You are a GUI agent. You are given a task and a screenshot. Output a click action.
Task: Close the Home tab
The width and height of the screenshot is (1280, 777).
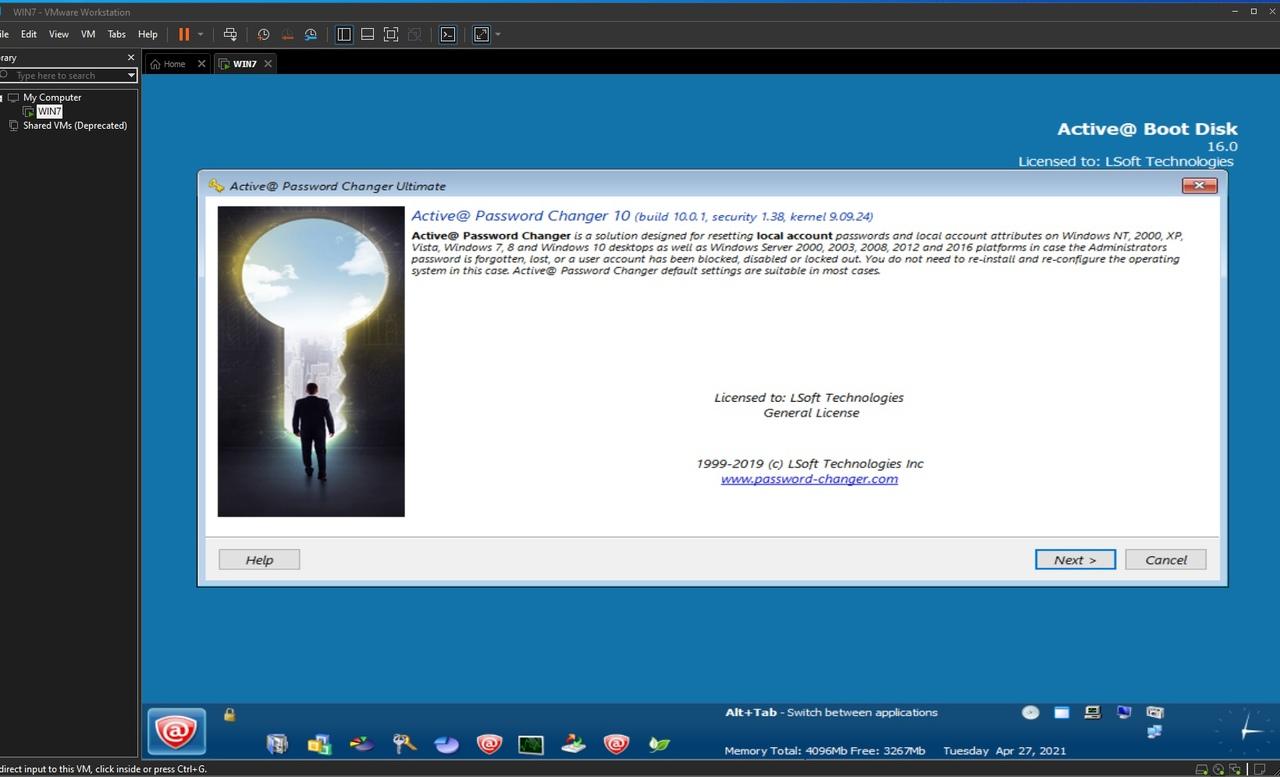click(x=201, y=63)
